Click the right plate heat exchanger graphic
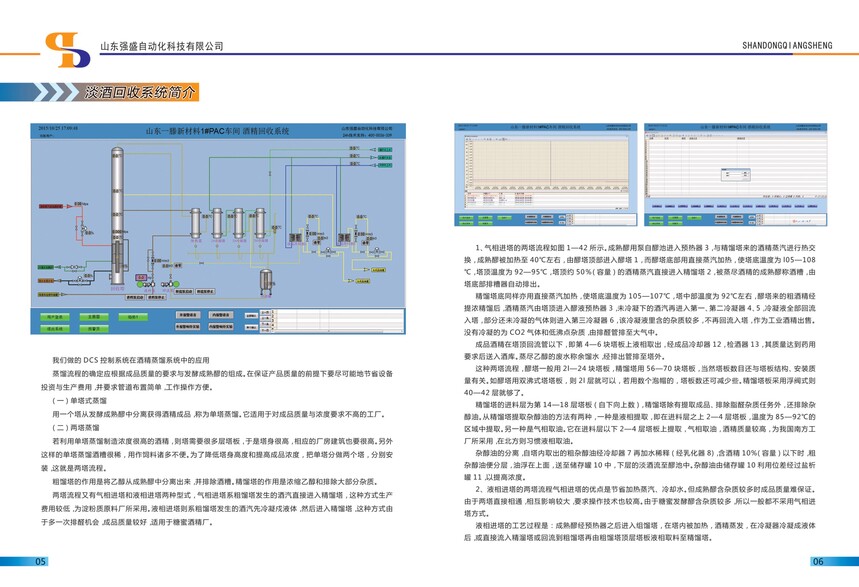The height and width of the screenshot is (587, 859). (x=344, y=238)
